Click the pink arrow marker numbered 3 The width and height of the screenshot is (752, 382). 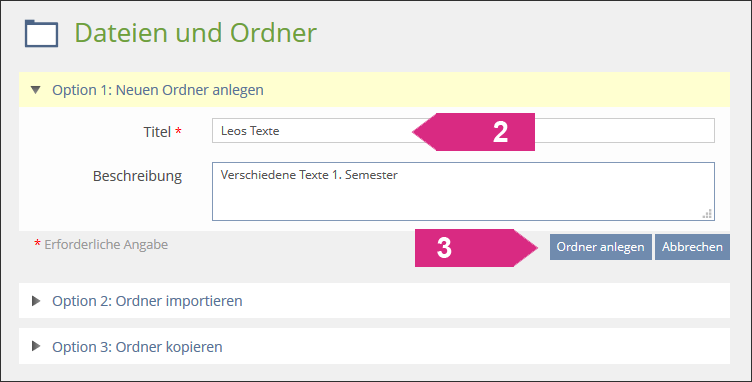(477, 248)
